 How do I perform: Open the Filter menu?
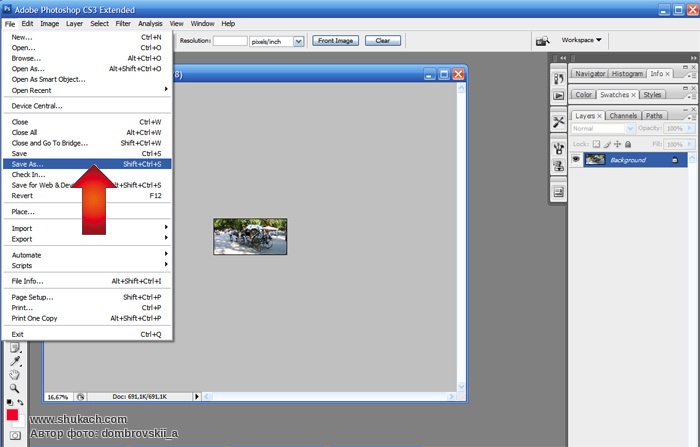[123, 24]
